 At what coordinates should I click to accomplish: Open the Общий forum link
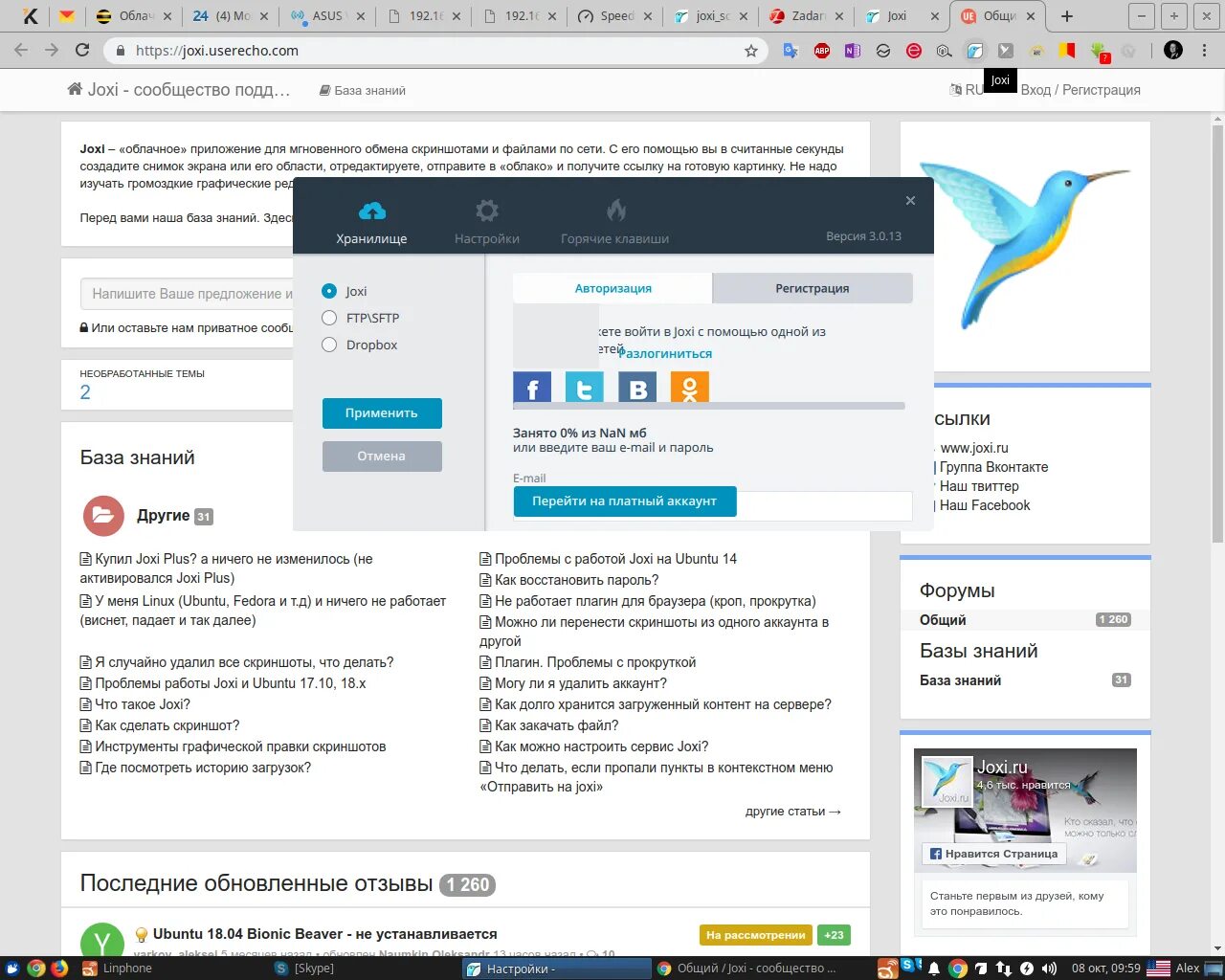943,620
